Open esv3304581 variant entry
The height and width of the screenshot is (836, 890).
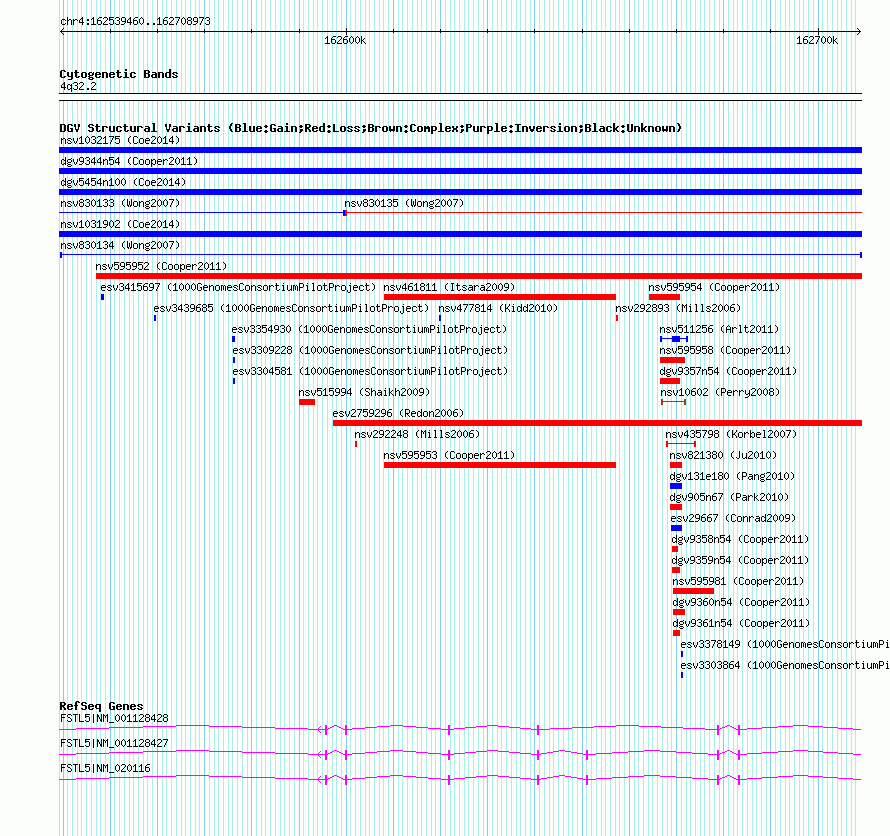click(x=370, y=371)
